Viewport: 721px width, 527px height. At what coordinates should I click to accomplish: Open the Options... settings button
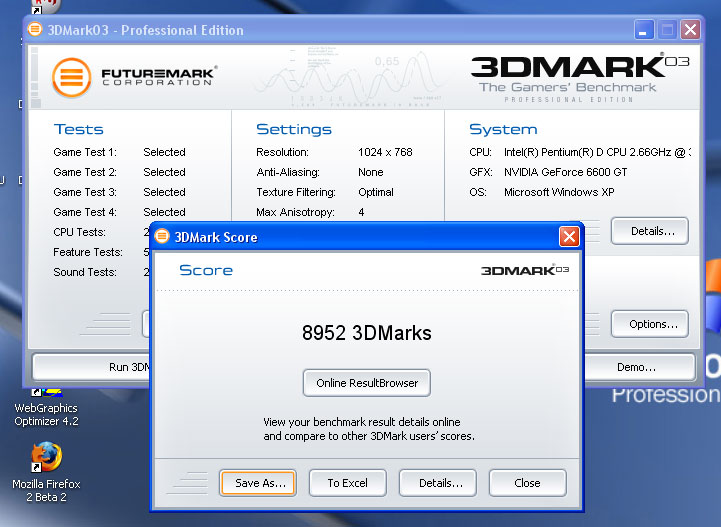tap(651, 324)
